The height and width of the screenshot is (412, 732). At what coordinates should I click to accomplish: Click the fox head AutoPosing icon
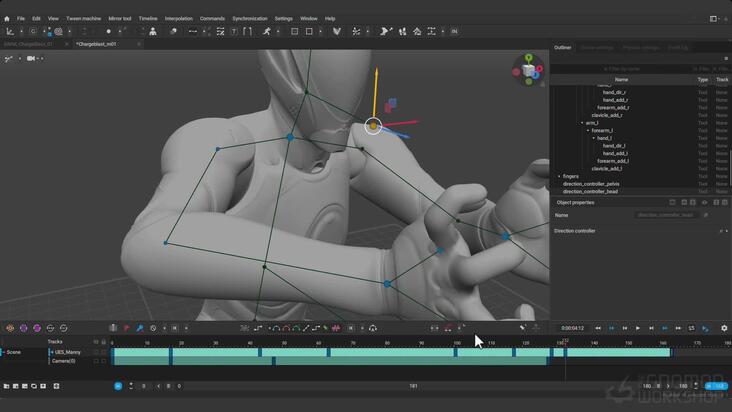pos(337,32)
